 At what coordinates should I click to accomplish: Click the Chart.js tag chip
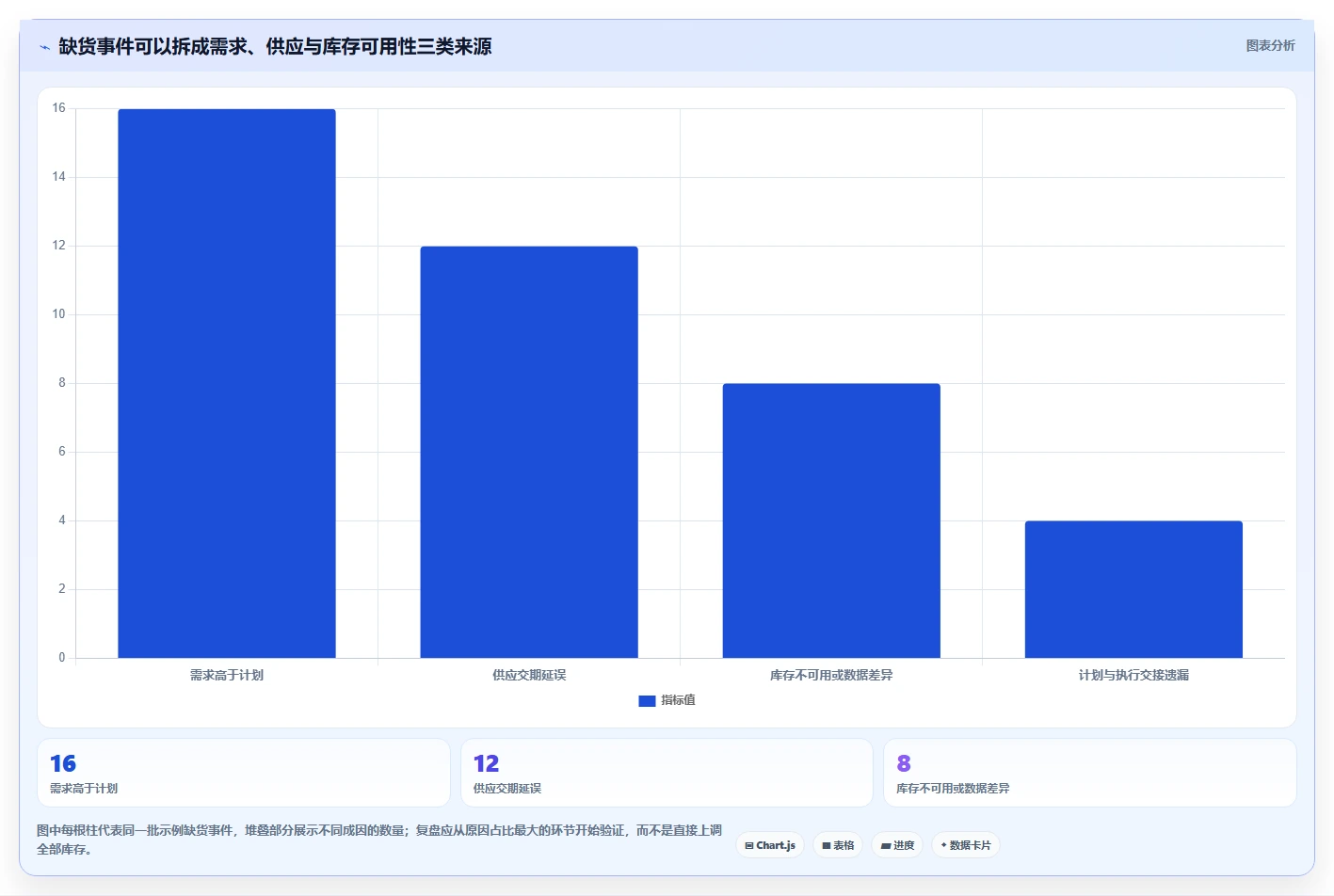(x=770, y=845)
